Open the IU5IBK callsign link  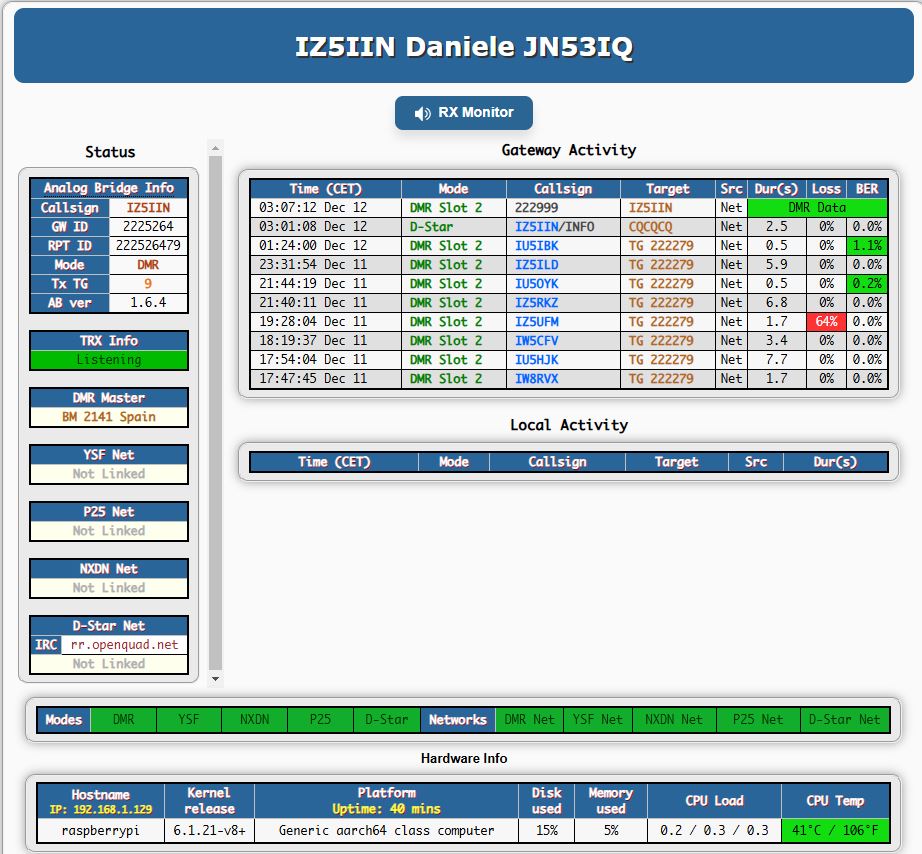[x=536, y=246]
